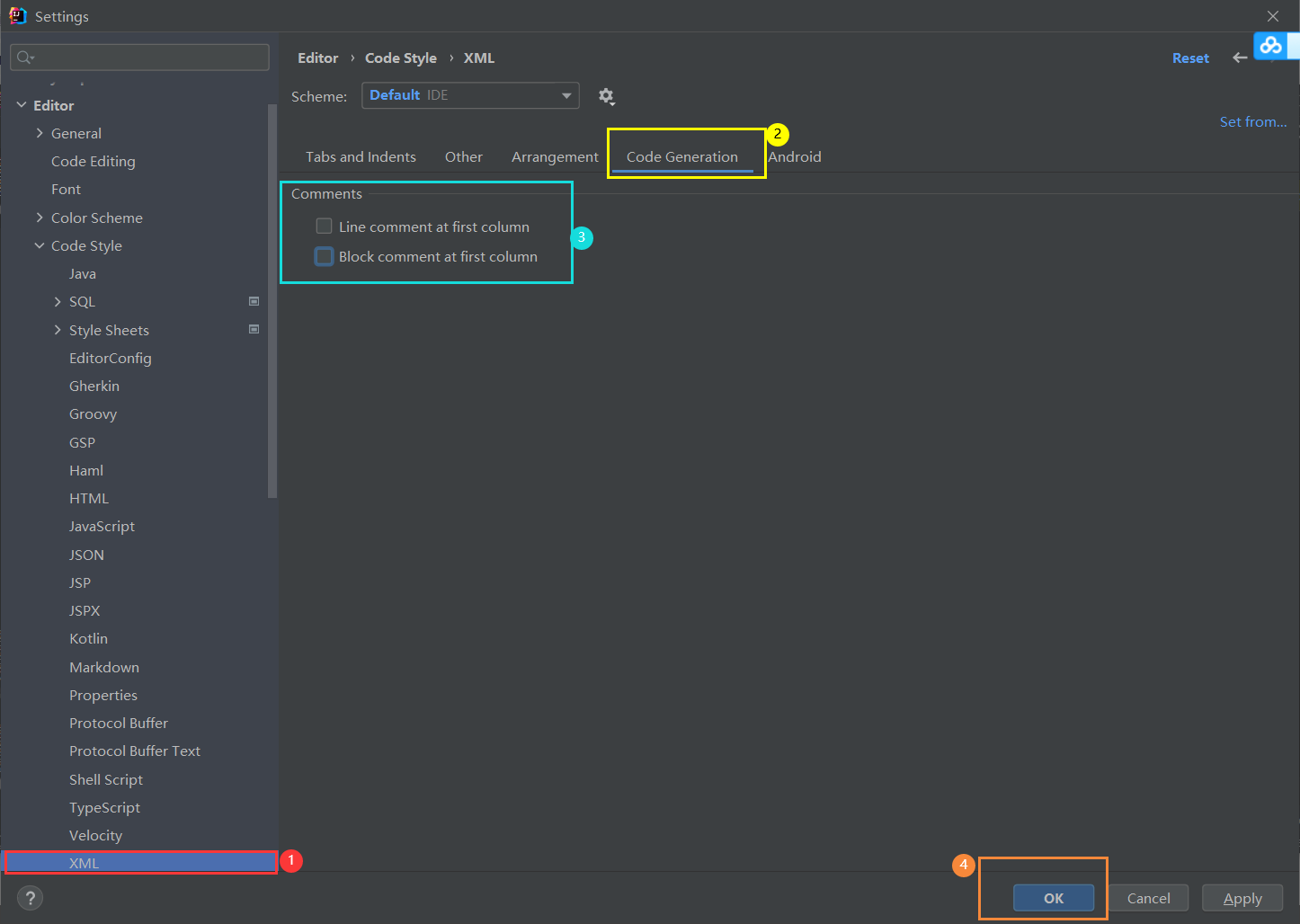The width and height of the screenshot is (1300, 924).
Task: Expand the General tree node
Action: click(40, 133)
